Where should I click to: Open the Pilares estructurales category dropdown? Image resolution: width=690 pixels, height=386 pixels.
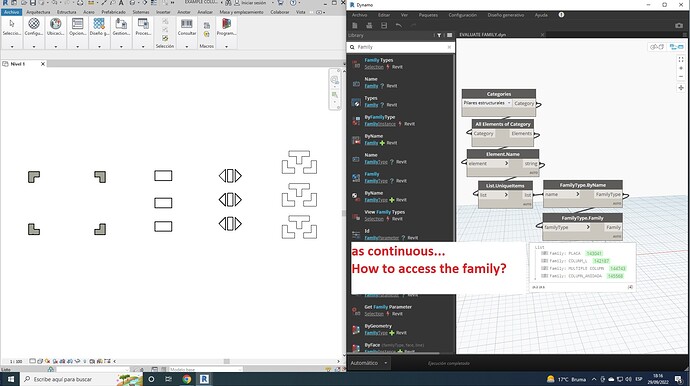click(487, 103)
